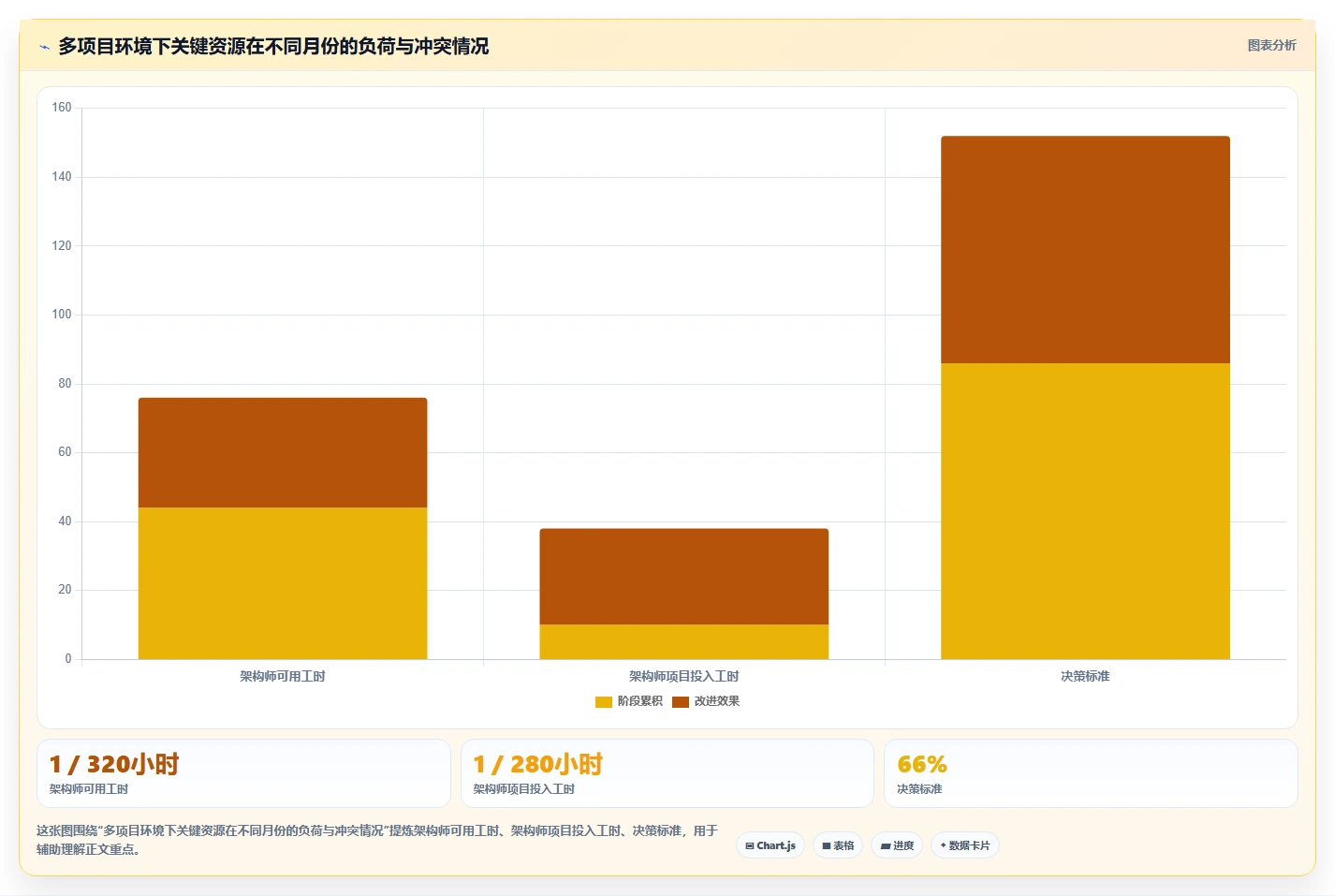Click the yellow segment of 架构师可用工时 bar
The image size is (1335, 896).
[283, 583]
